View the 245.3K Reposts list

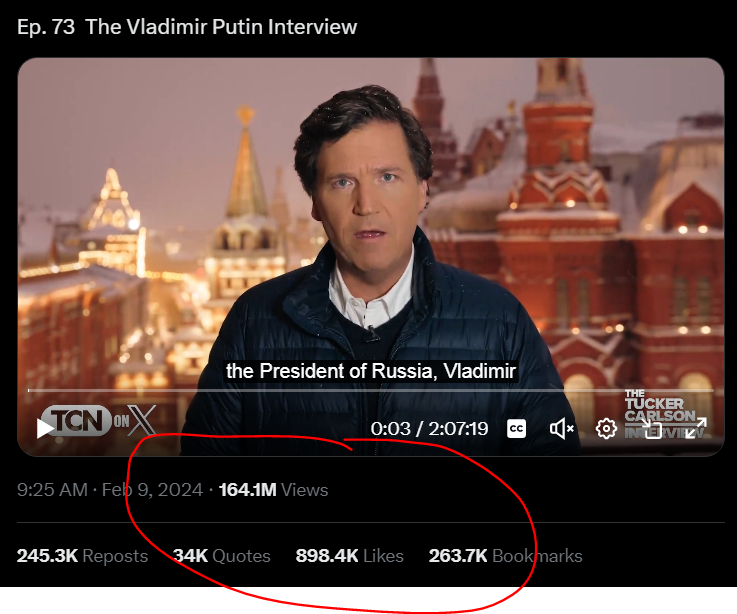coord(82,556)
